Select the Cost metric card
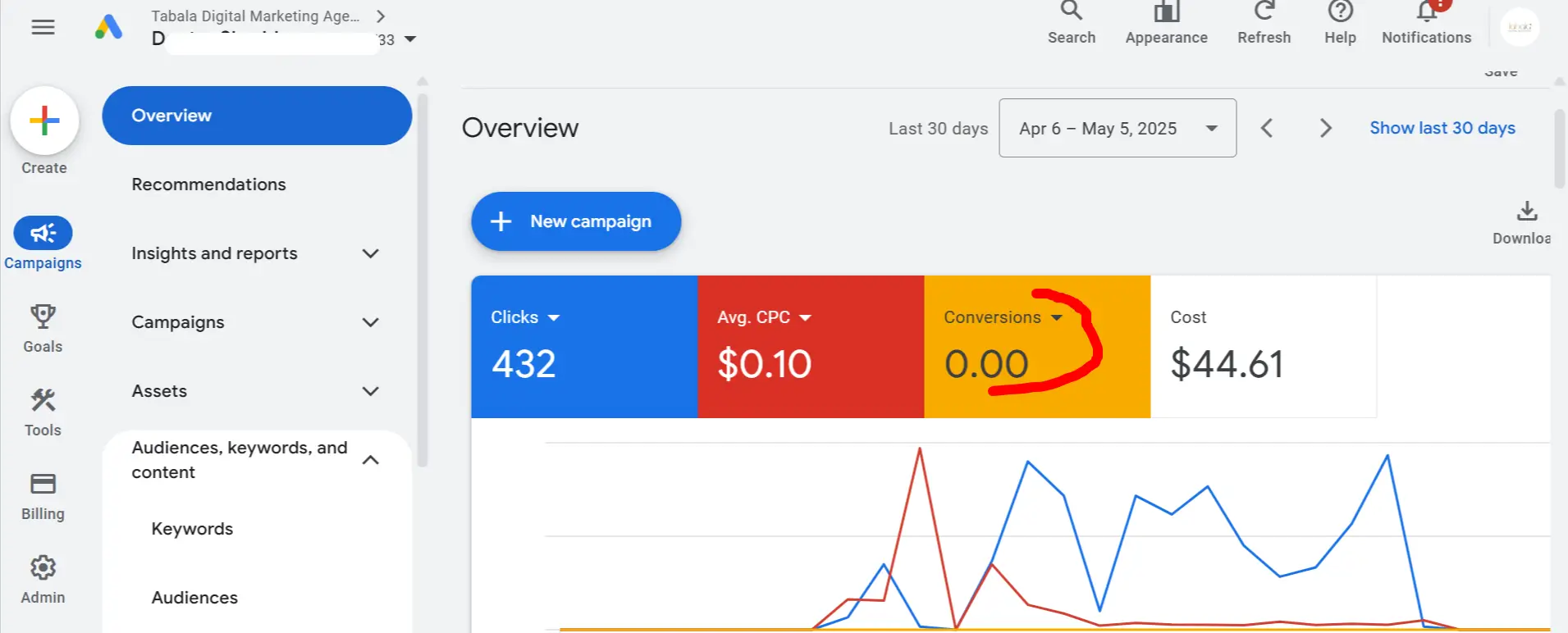The width and height of the screenshot is (1568, 633). [1264, 347]
